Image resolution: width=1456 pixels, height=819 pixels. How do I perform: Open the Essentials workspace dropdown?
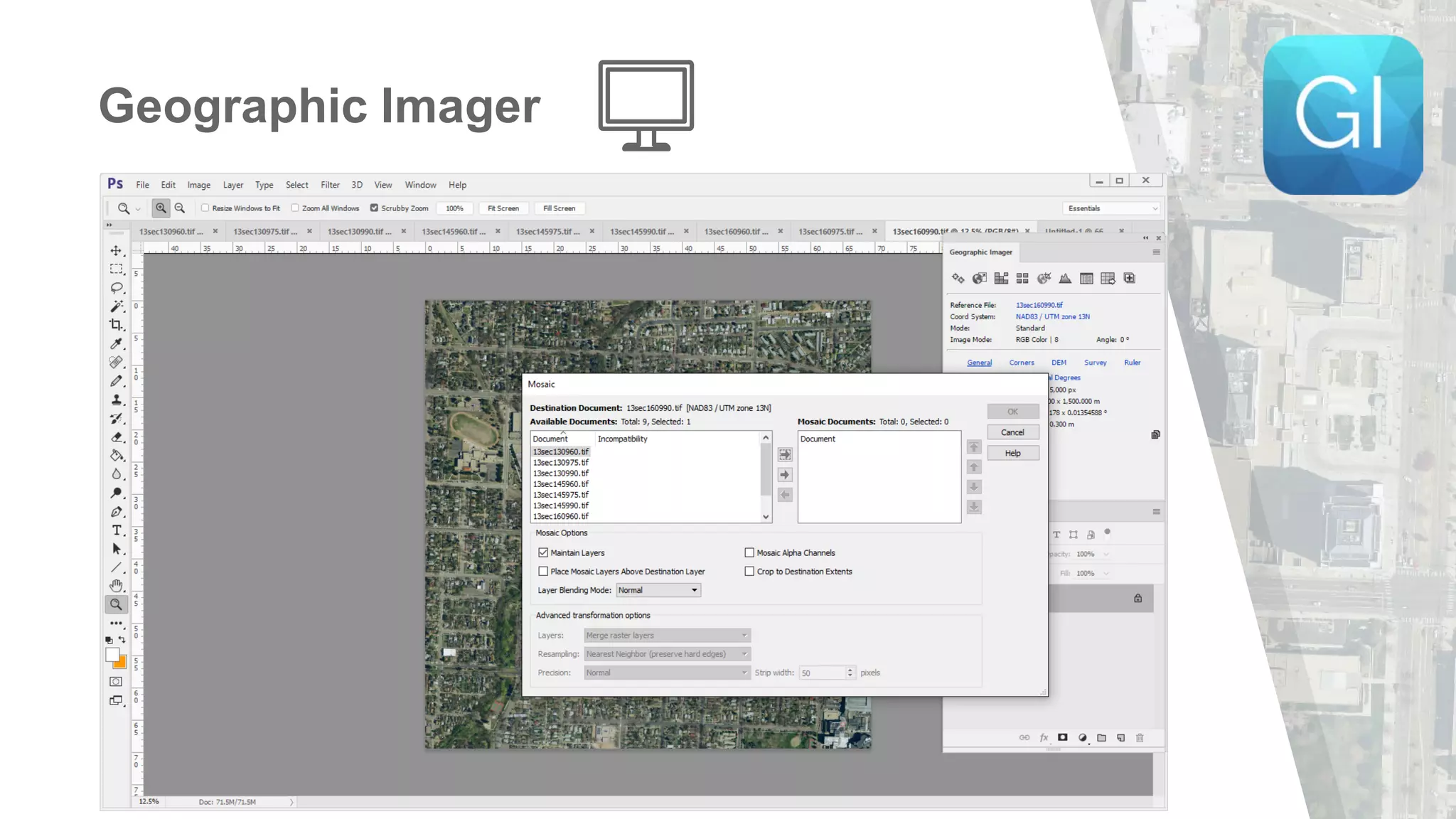coord(1112,208)
